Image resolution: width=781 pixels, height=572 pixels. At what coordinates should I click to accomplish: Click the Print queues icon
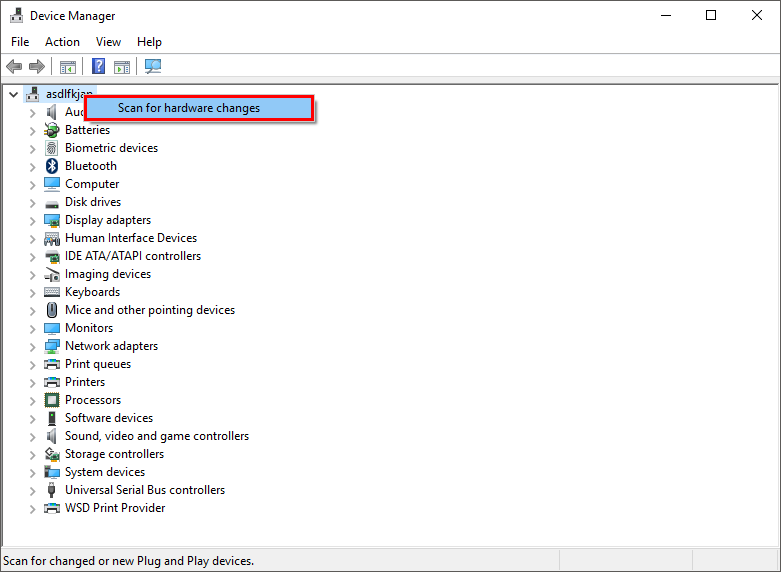tap(52, 364)
